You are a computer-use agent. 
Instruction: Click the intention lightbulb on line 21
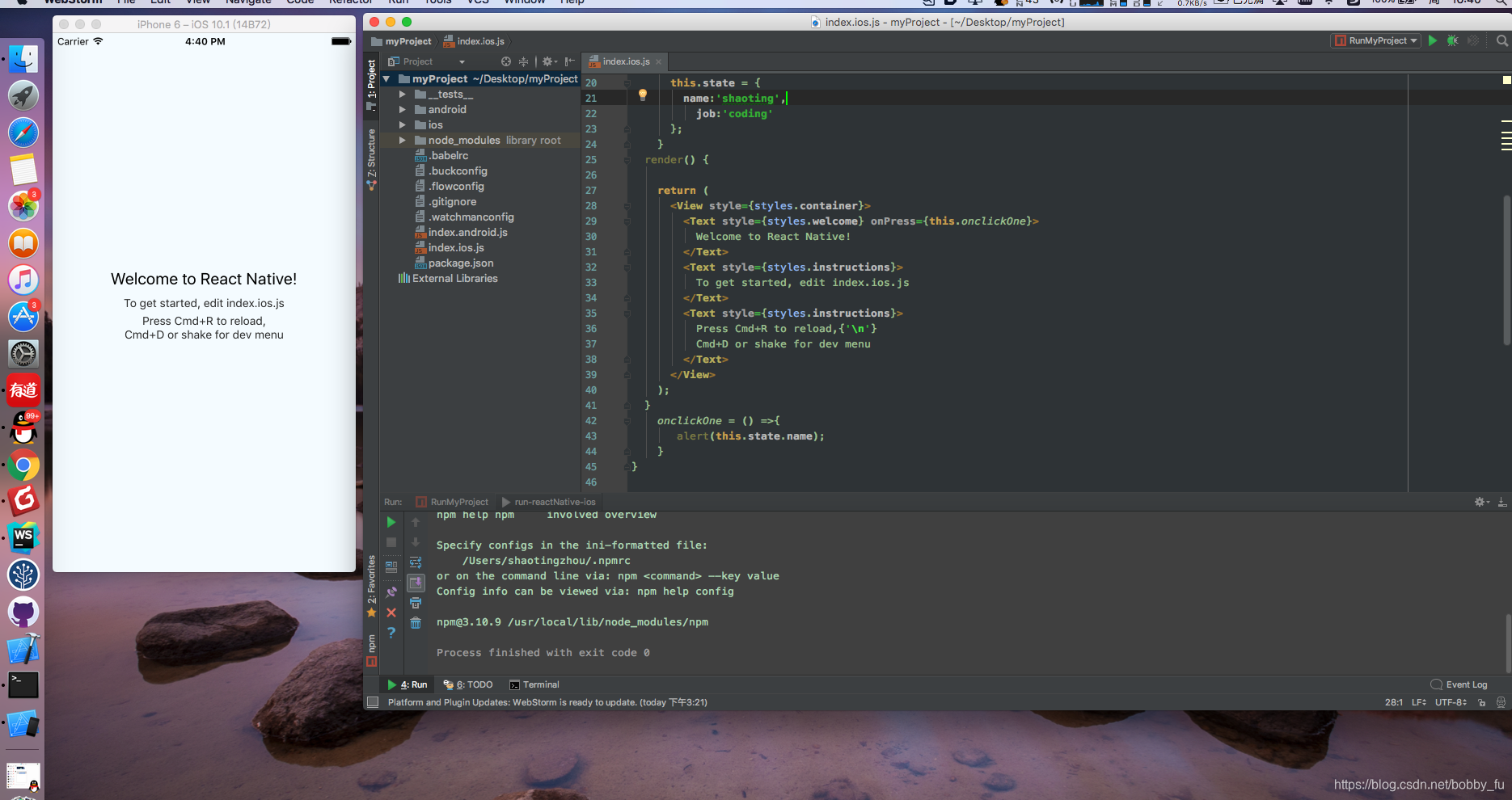[643, 95]
